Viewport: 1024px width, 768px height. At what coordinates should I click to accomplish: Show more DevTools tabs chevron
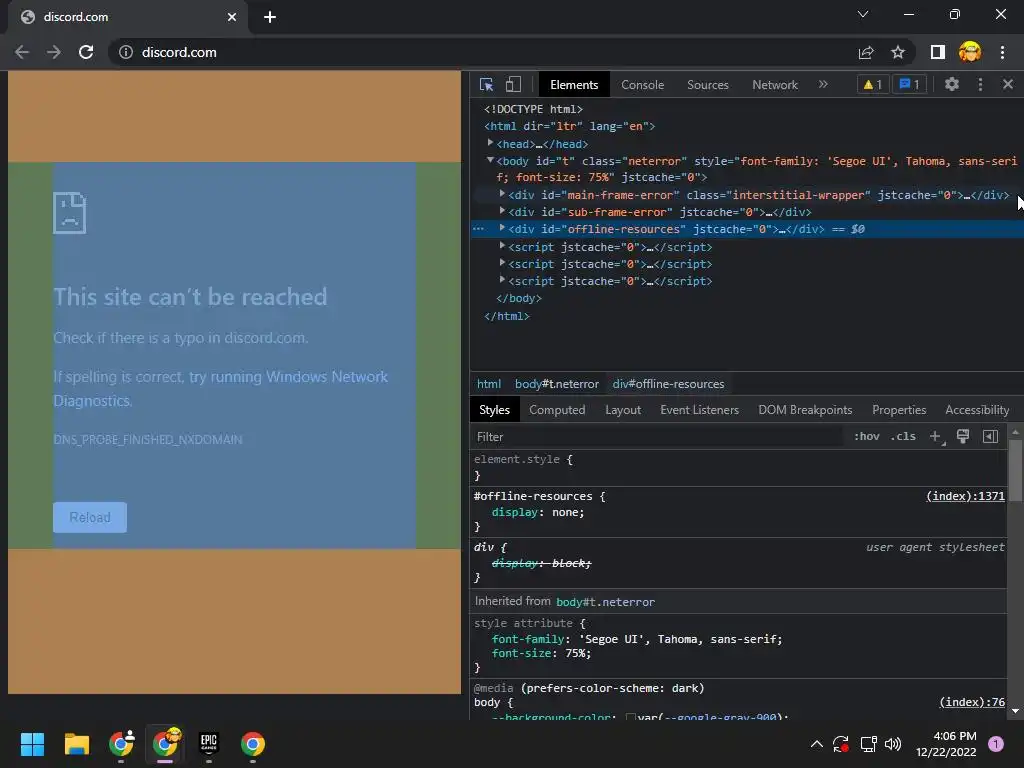click(x=823, y=84)
